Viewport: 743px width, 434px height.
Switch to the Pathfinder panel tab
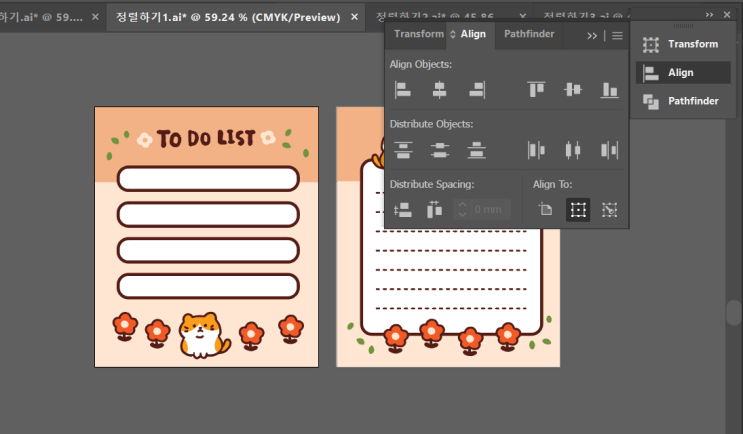point(529,34)
